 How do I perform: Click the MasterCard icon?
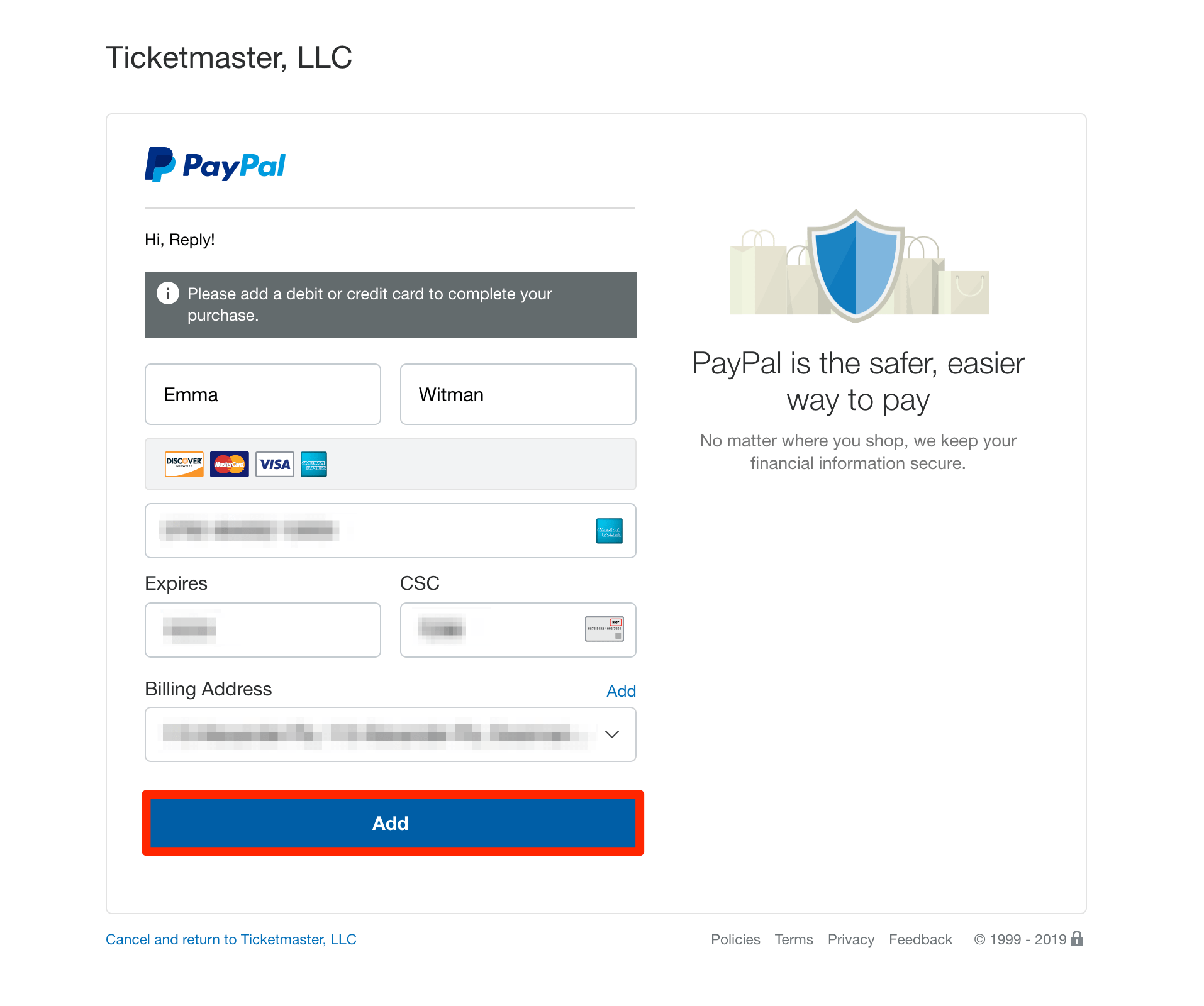[x=229, y=464]
